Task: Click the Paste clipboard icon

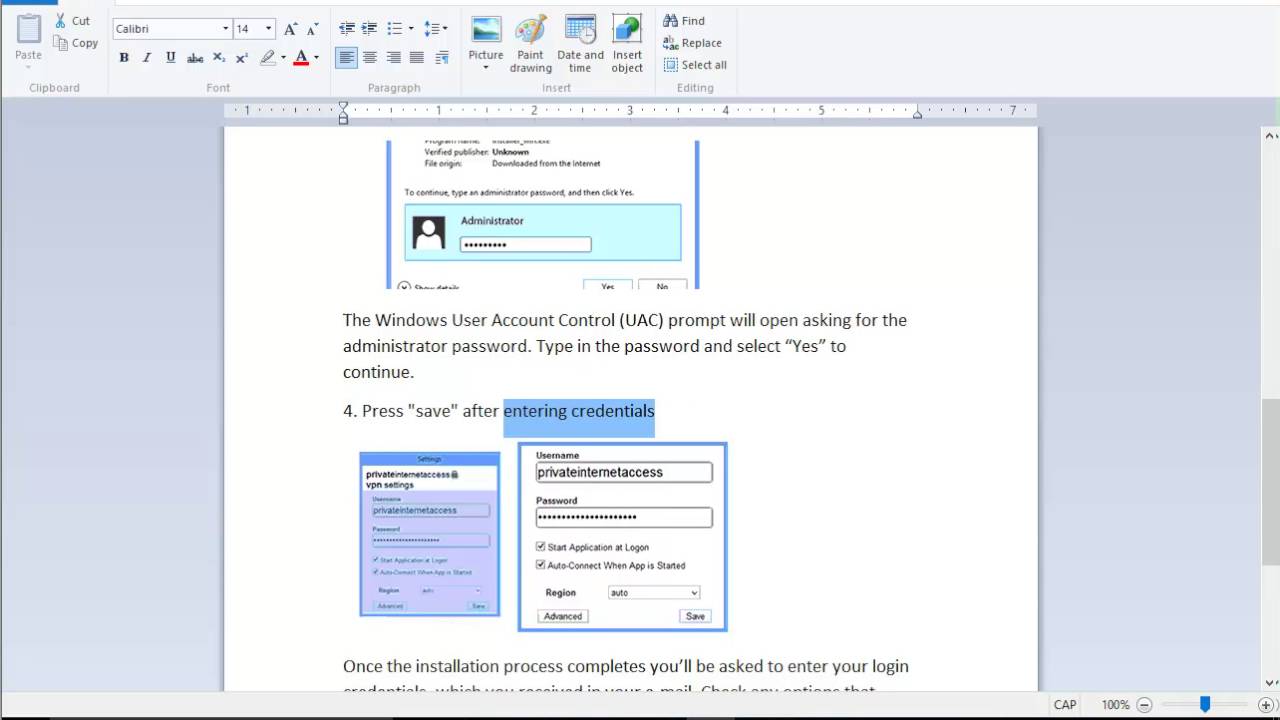Action: 29,29
